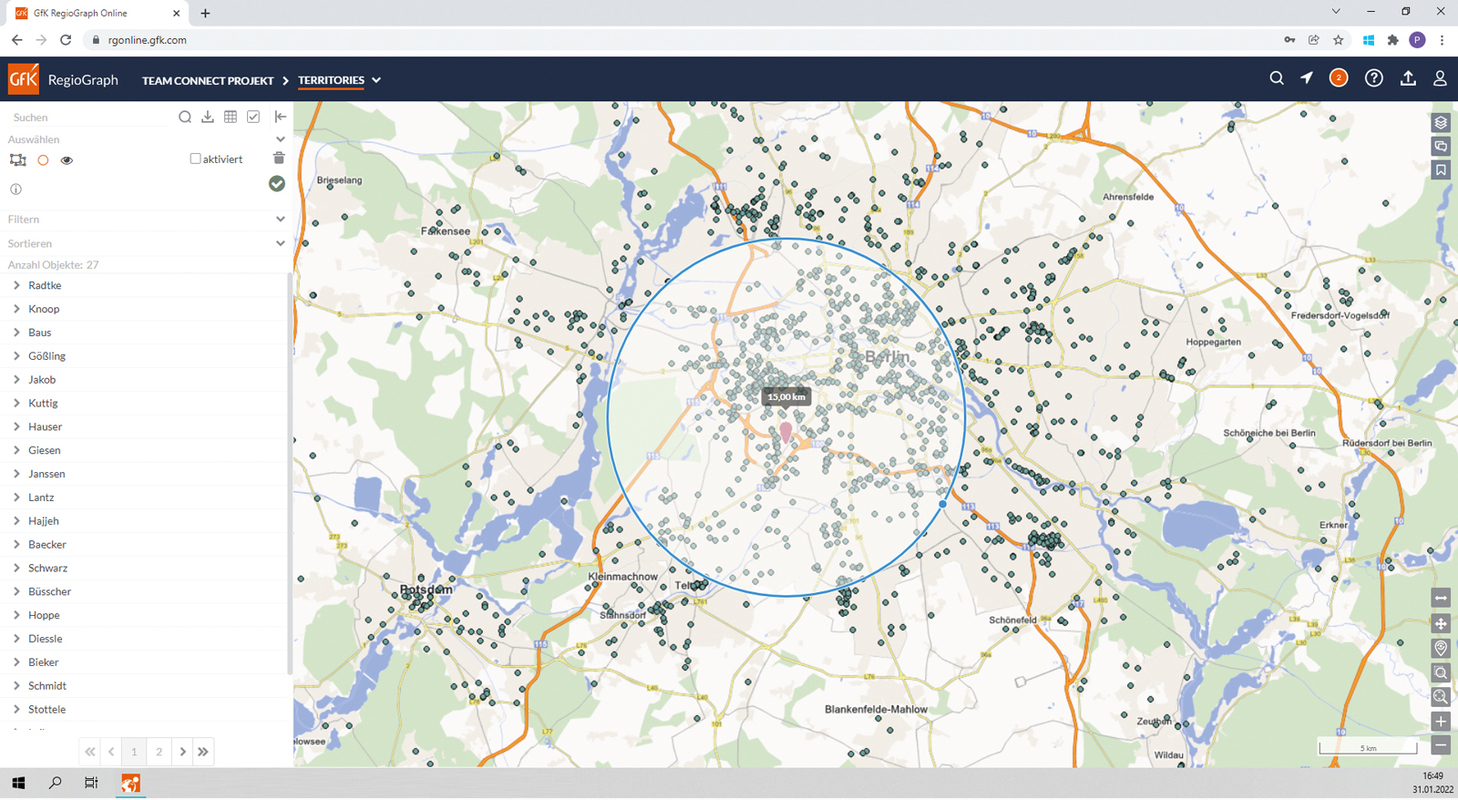Delete selection with trash icon
Viewport: 1458px width, 800px height.
pyautogui.click(x=279, y=158)
